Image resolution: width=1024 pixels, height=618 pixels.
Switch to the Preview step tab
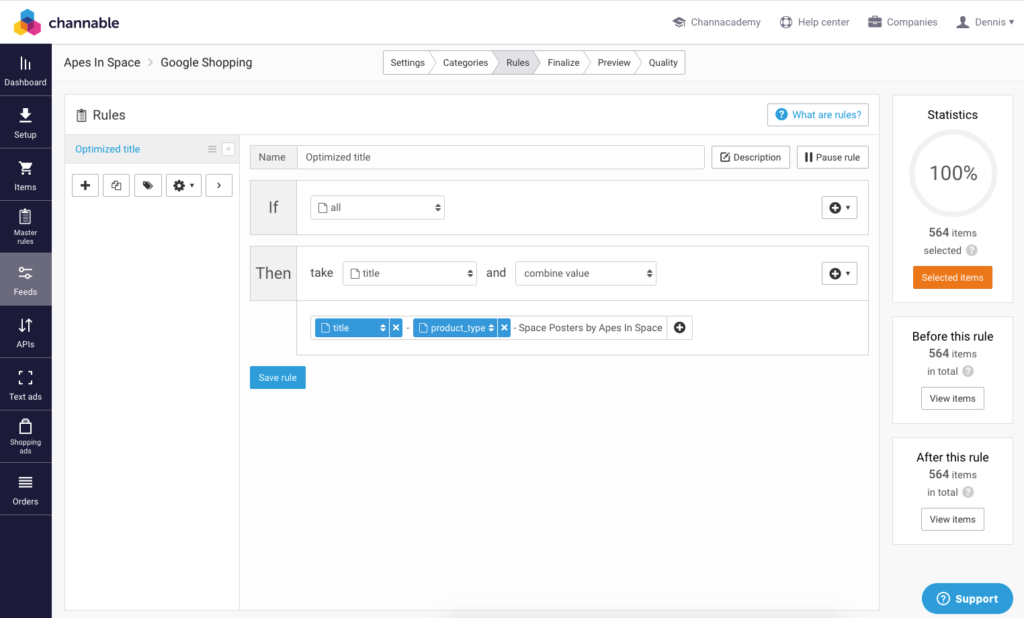pos(613,62)
